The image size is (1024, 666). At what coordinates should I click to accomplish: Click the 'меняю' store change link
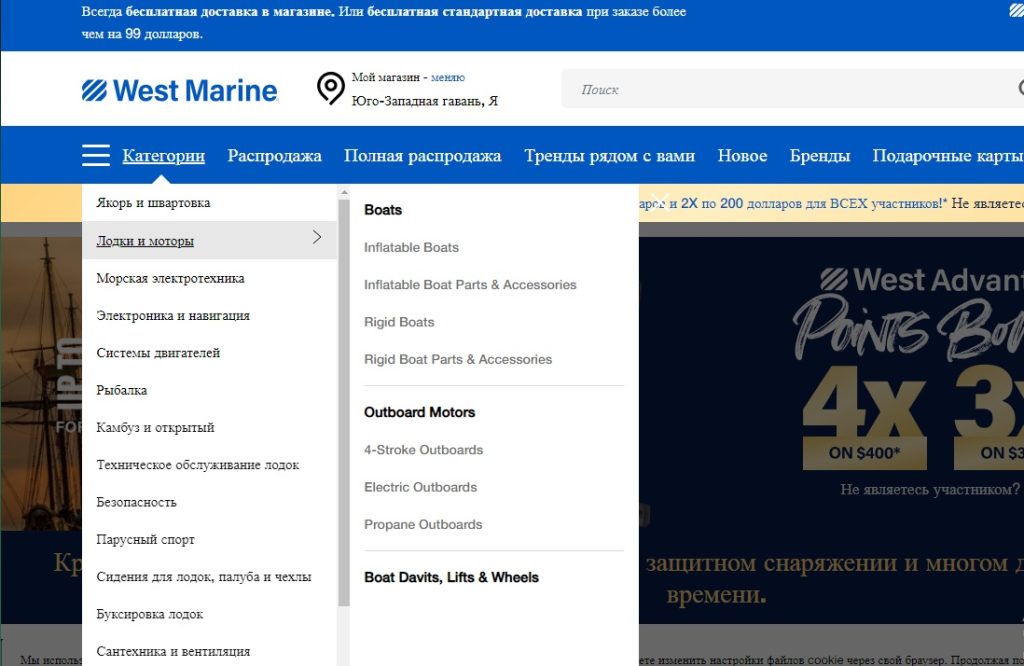click(447, 77)
